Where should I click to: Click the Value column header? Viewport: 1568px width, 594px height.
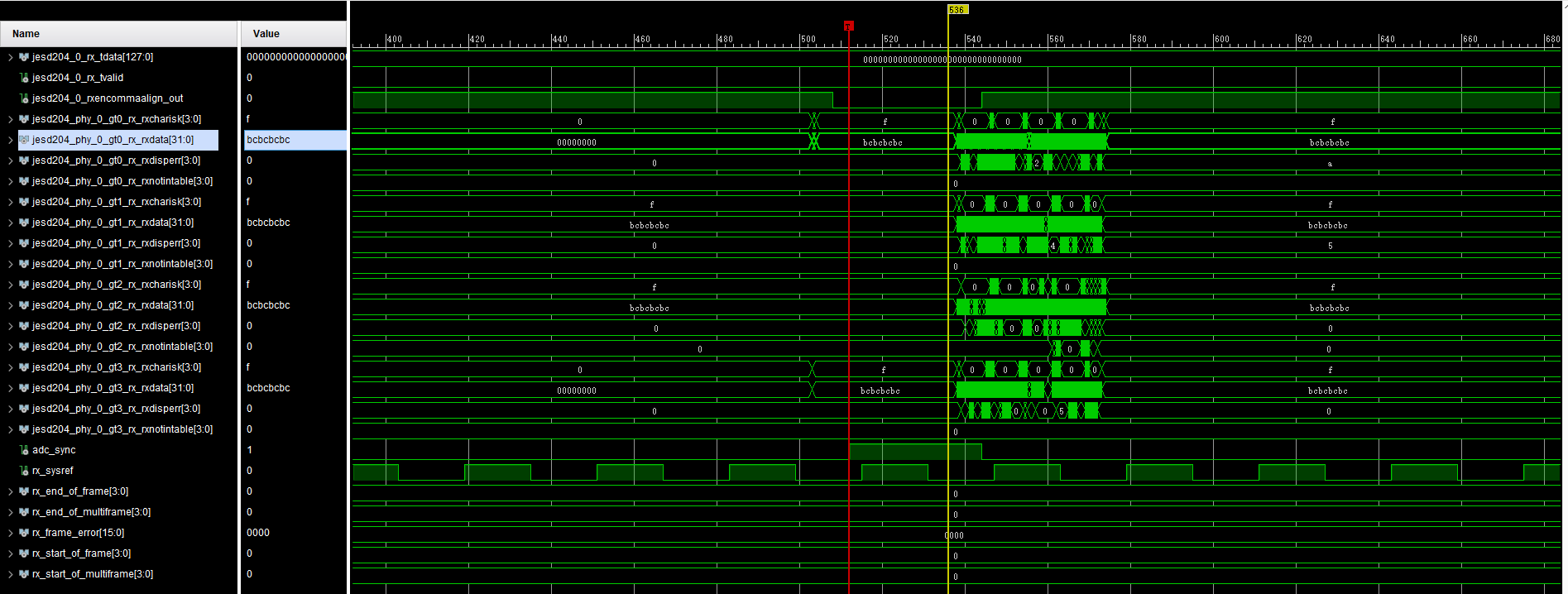click(294, 34)
